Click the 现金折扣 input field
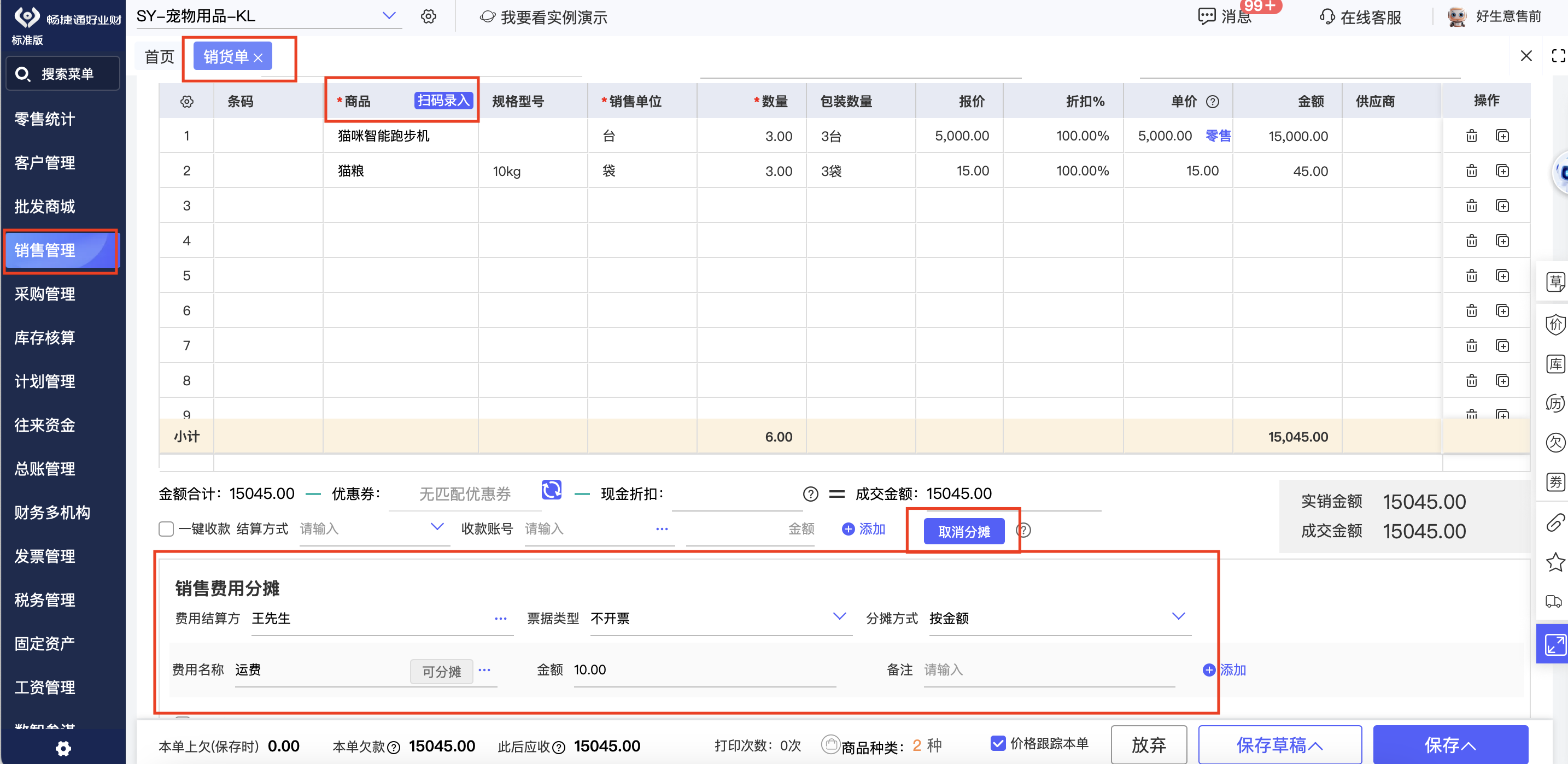Screen dimensions: 1568x764 pyautogui.click(x=737, y=494)
